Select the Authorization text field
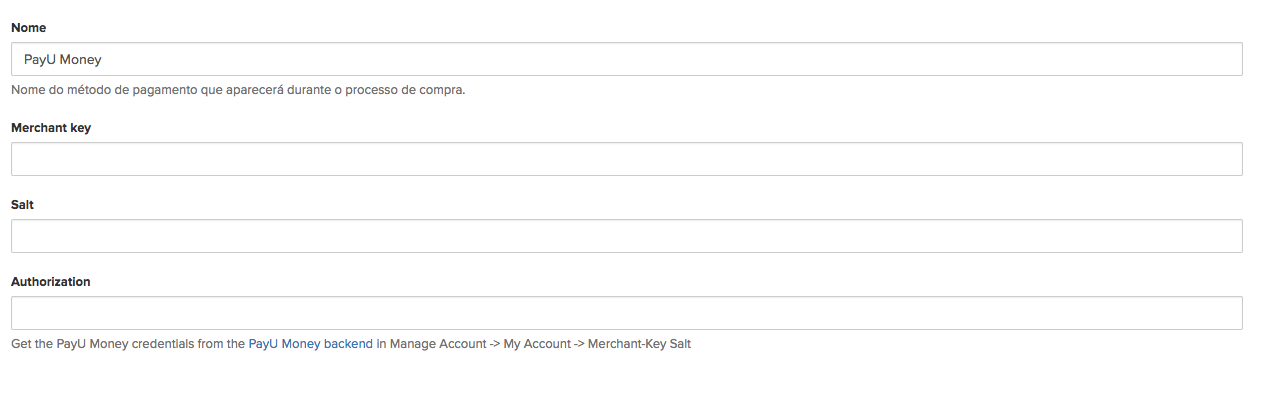The image size is (1261, 419). (626, 313)
